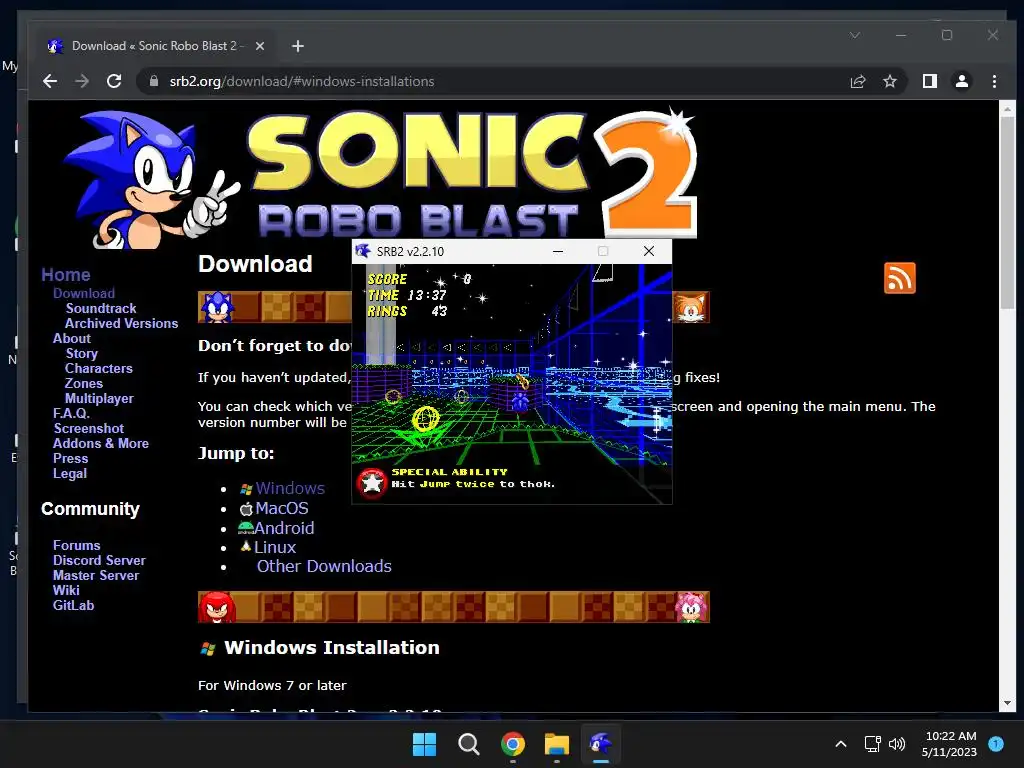Open Chrome three-dot menu
The image size is (1024, 768).
[x=994, y=81]
